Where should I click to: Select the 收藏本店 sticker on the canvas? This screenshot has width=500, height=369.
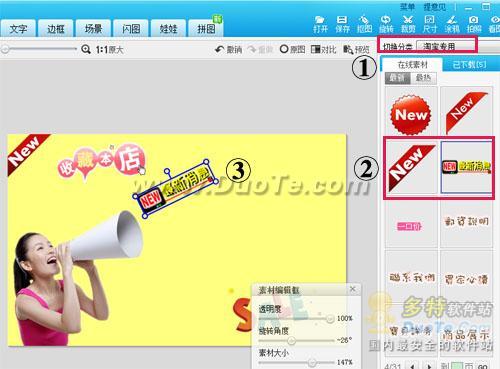click(102, 162)
